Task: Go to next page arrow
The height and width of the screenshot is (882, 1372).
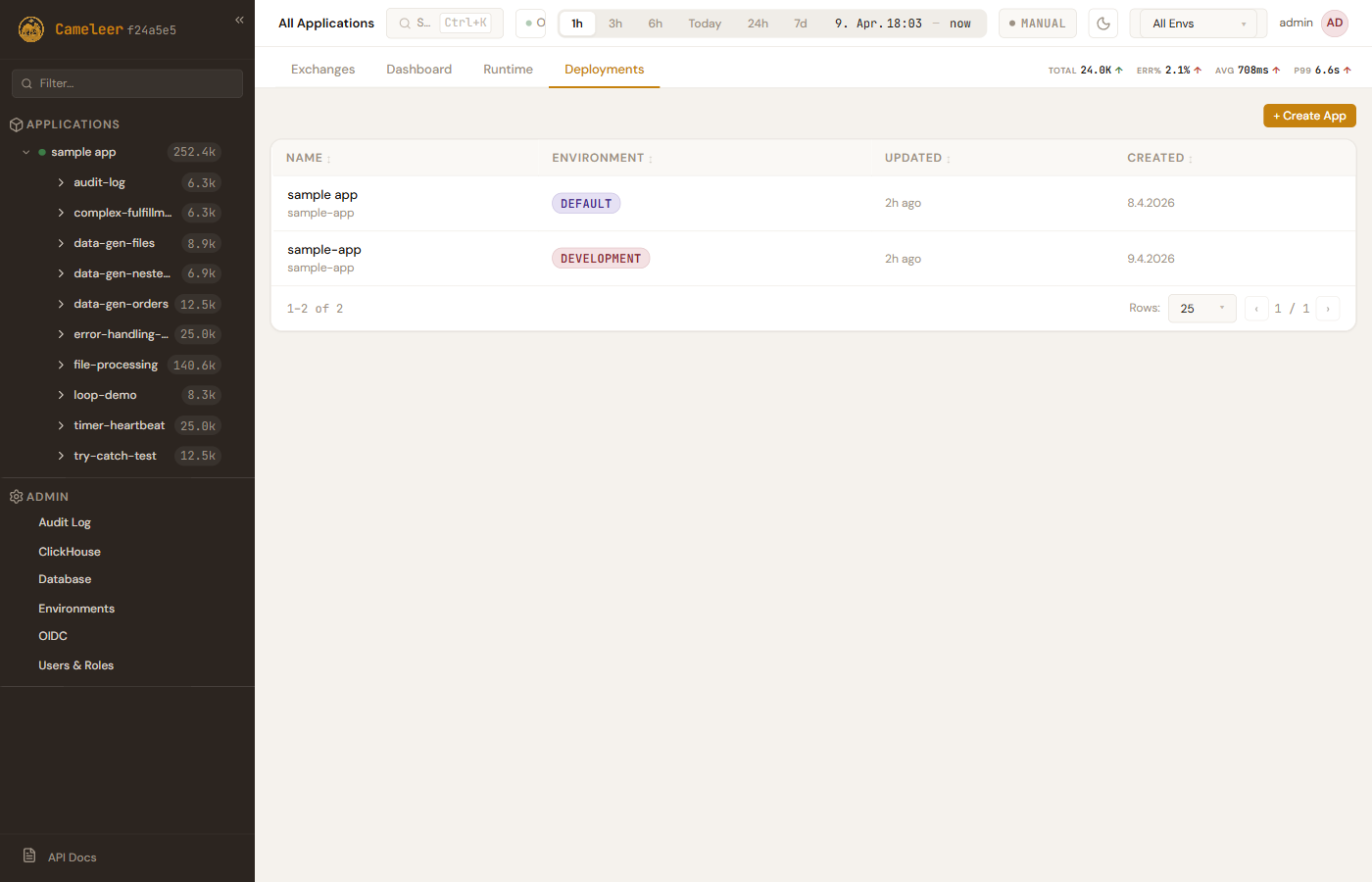Action: tap(1328, 309)
